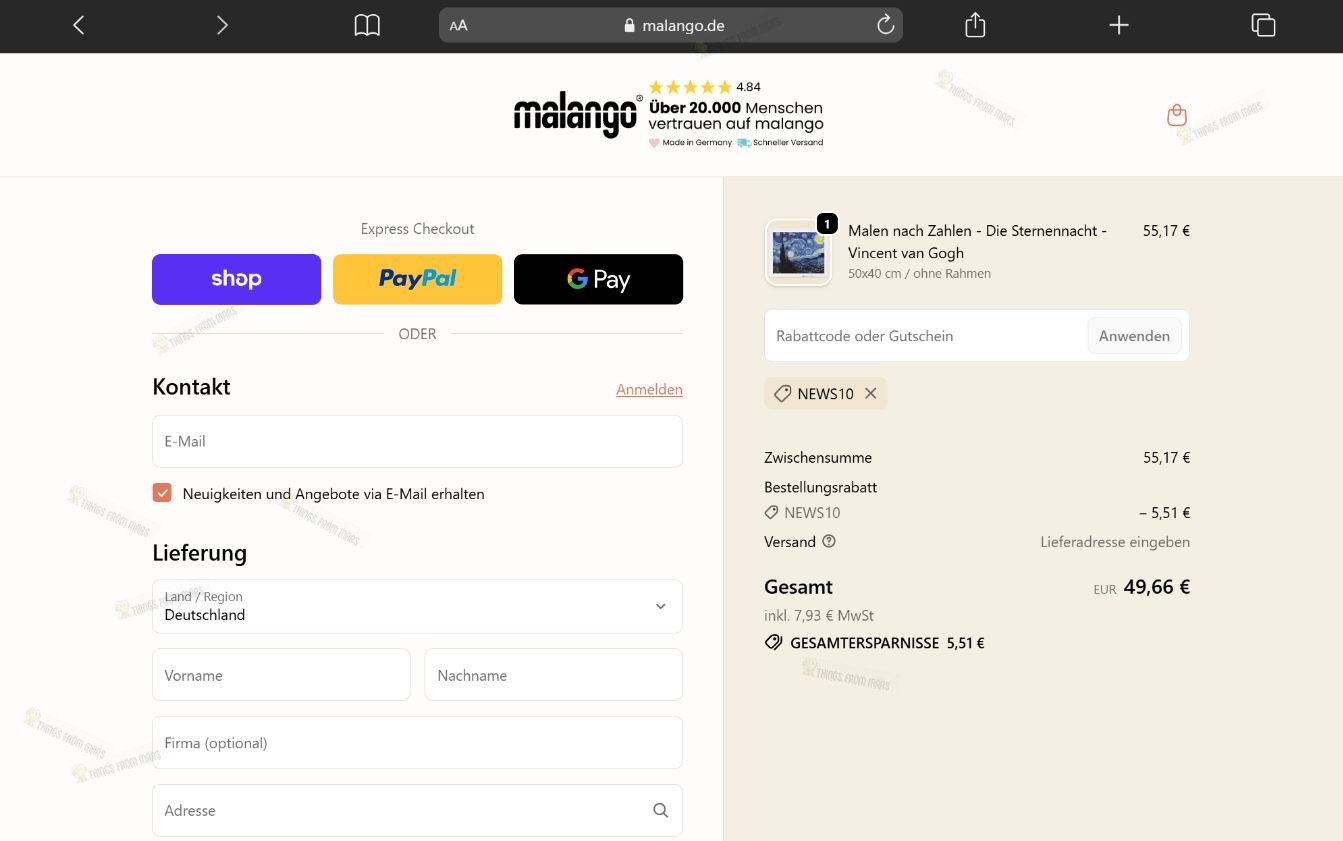
Task: Focus the E-Mail input field
Action: pyautogui.click(x=417, y=441)
